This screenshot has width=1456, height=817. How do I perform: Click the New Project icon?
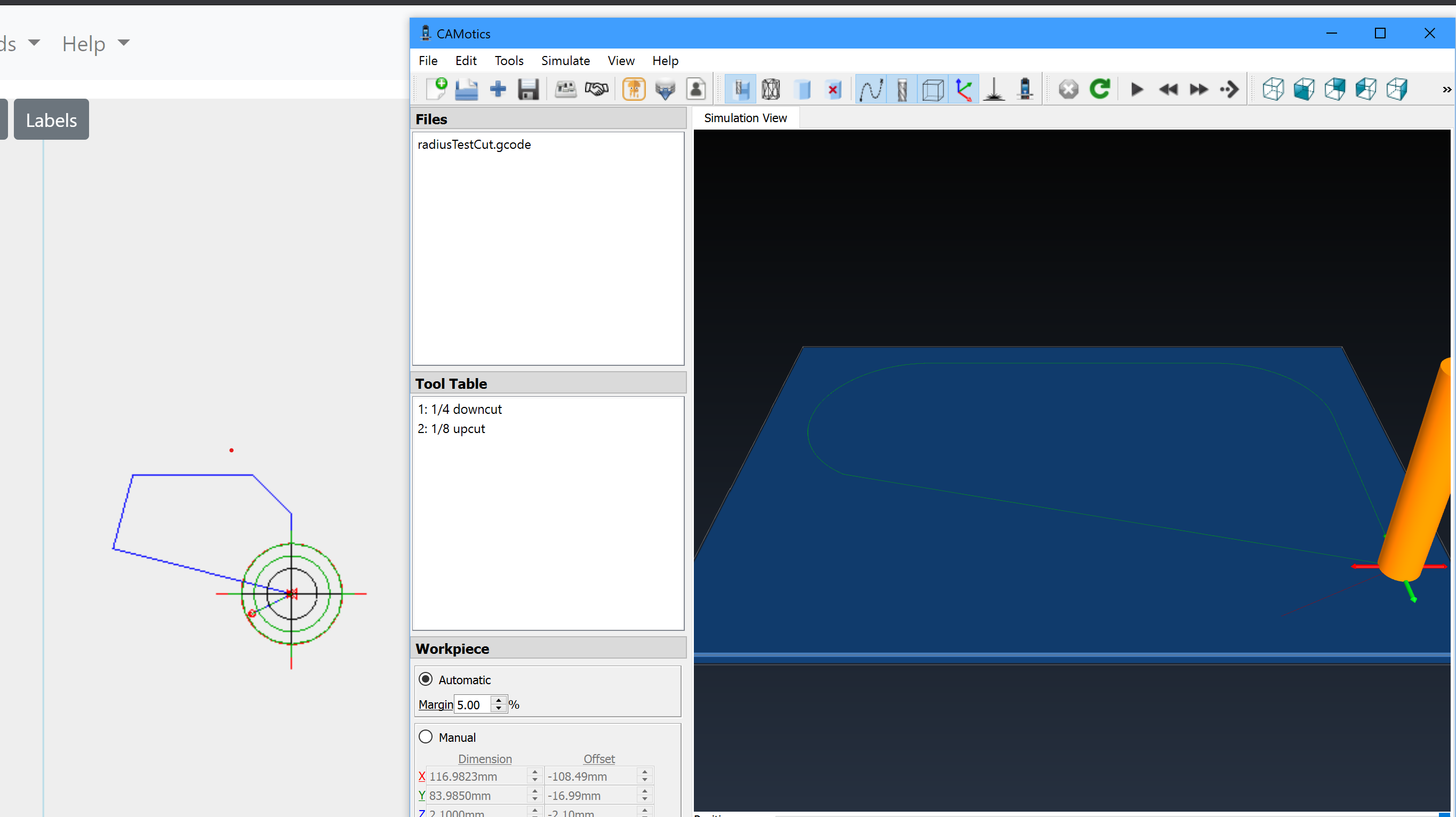tap(436, 89)
